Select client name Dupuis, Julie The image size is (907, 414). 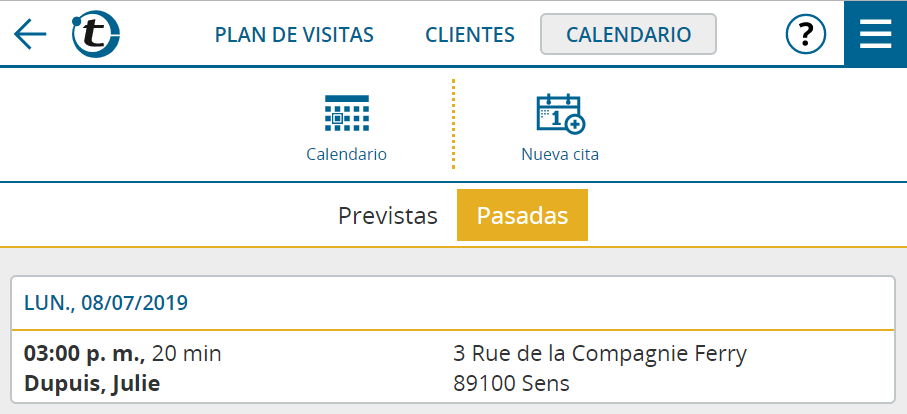[92, 383]
